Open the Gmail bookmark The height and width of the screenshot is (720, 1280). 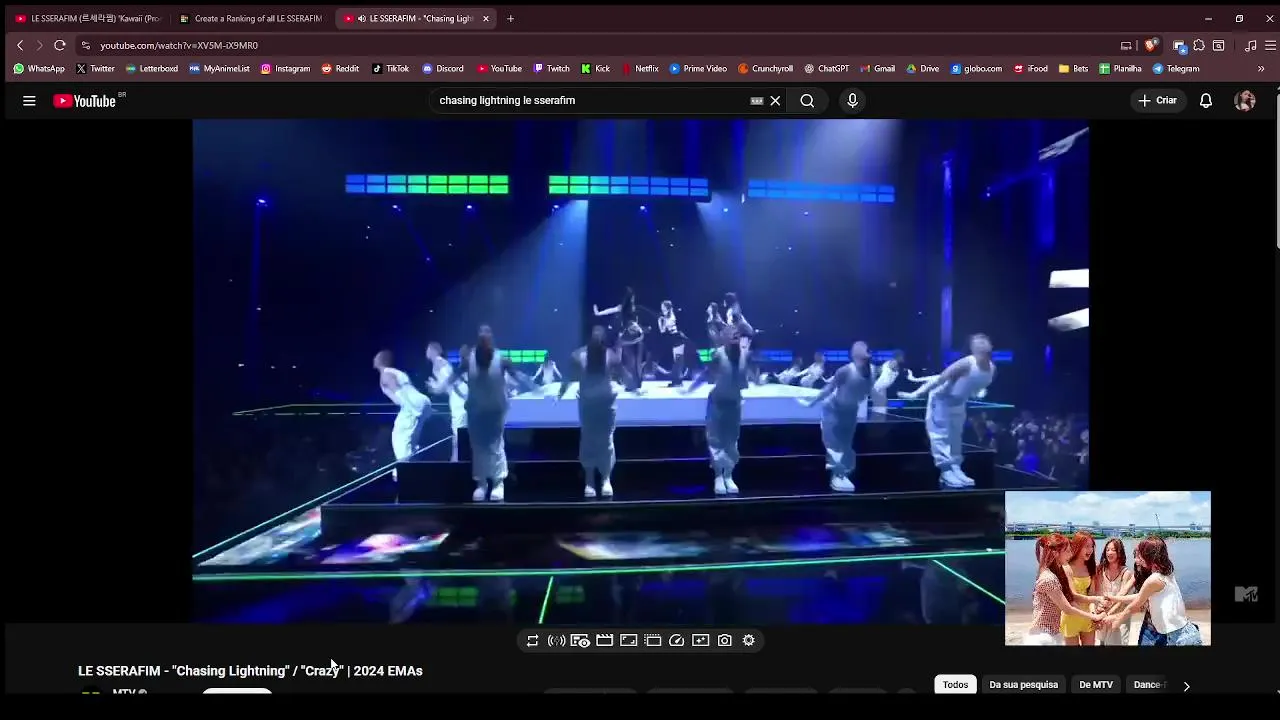coord(877,69)
